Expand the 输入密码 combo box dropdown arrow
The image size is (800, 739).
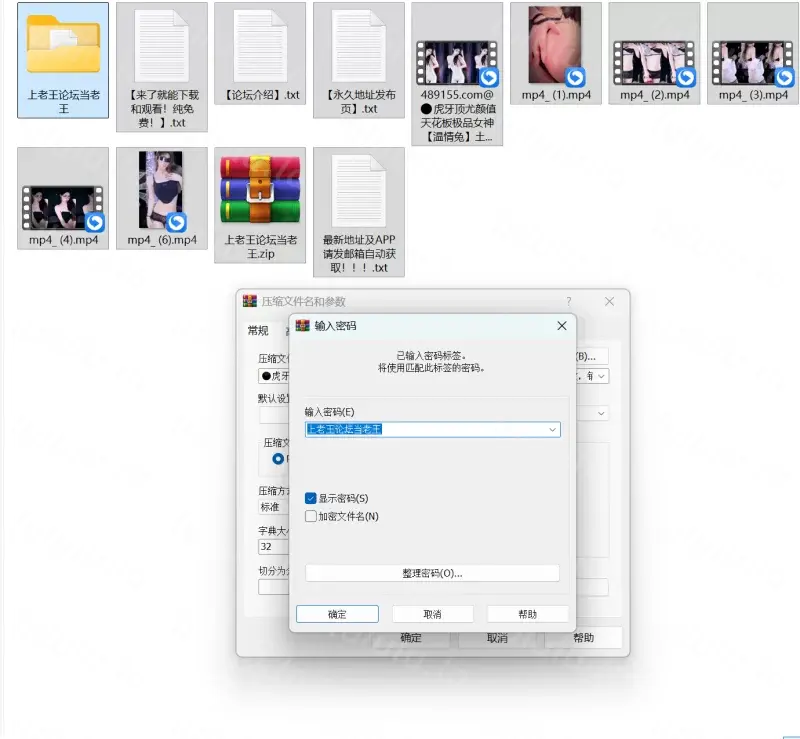552,429
